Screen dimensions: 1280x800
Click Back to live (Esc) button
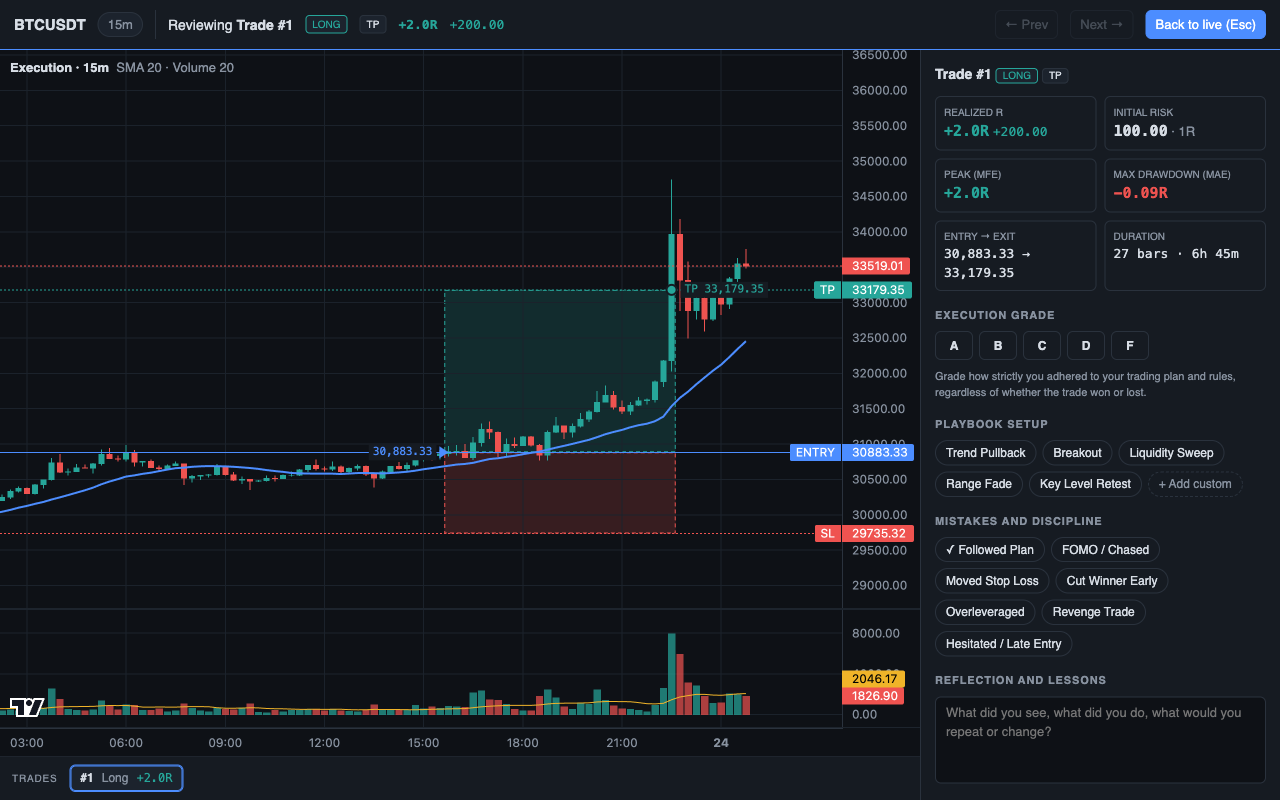click(1205, 25)
